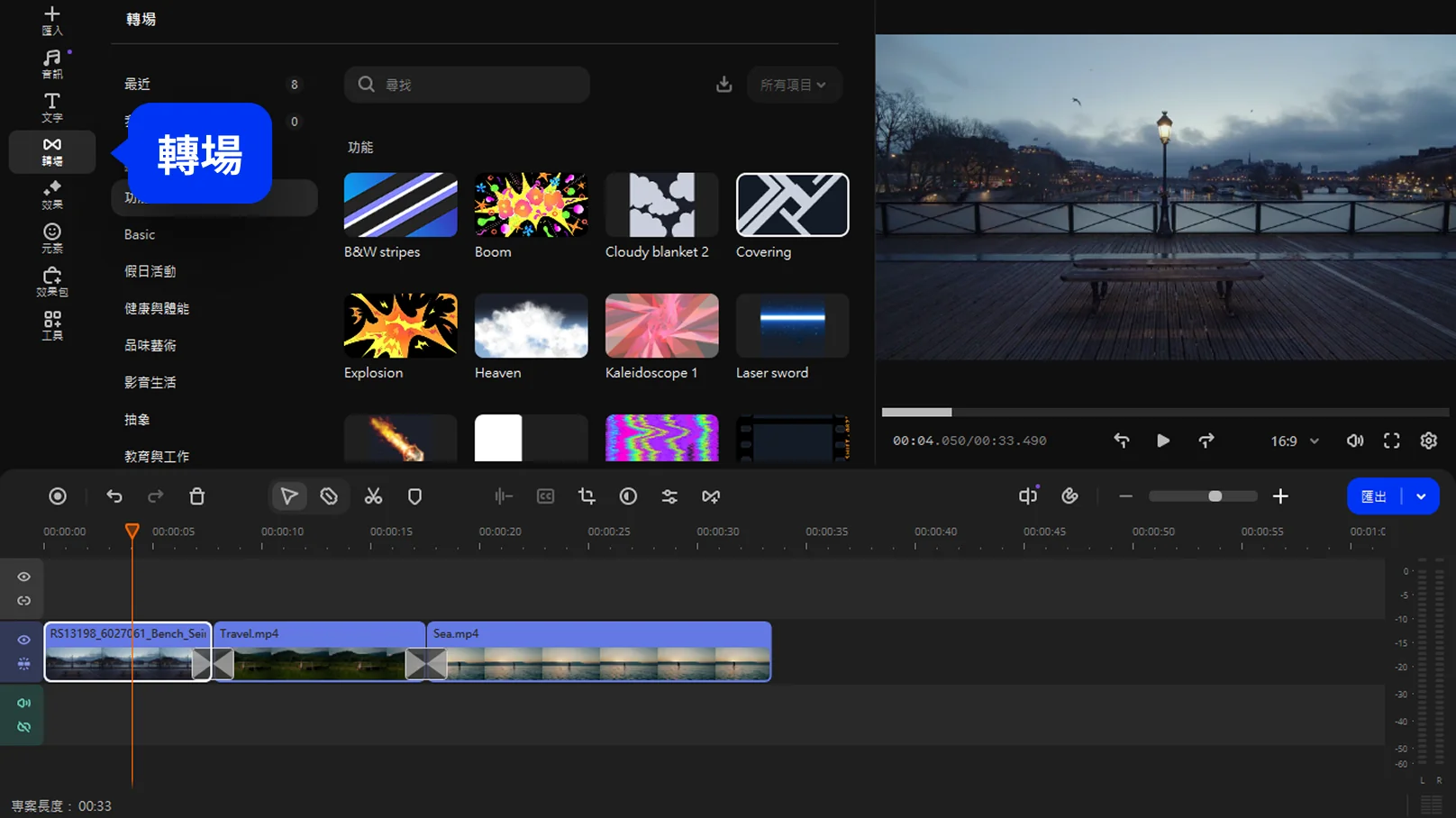This screenshot has width=1456, height=818.
Task: Select the crop tool in timeline toolbar
Action: [x=587, y=496]
